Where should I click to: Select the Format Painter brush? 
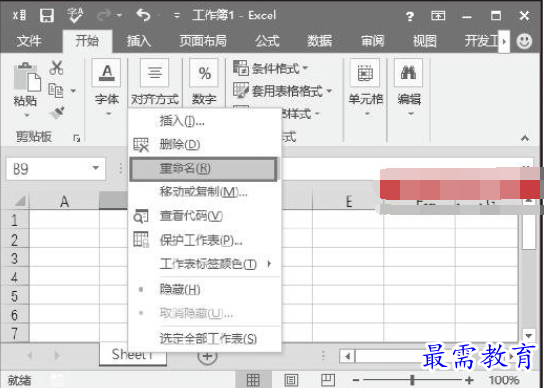[57, 112]
